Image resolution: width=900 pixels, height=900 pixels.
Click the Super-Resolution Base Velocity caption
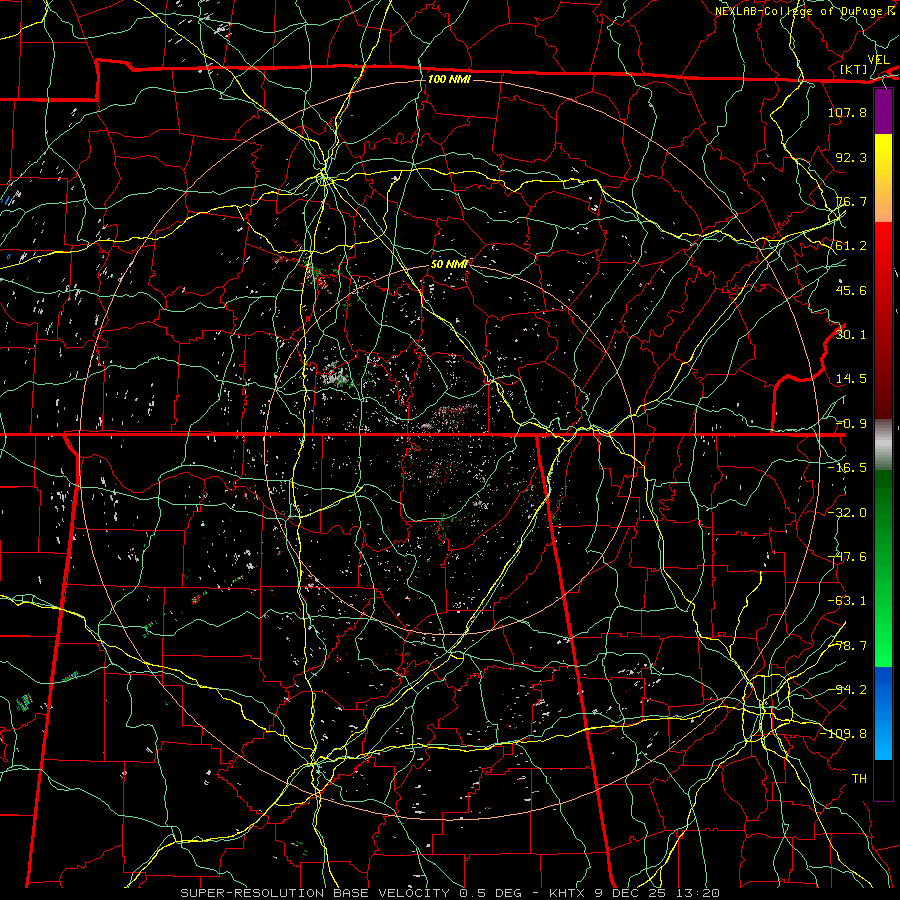(449, 893)
